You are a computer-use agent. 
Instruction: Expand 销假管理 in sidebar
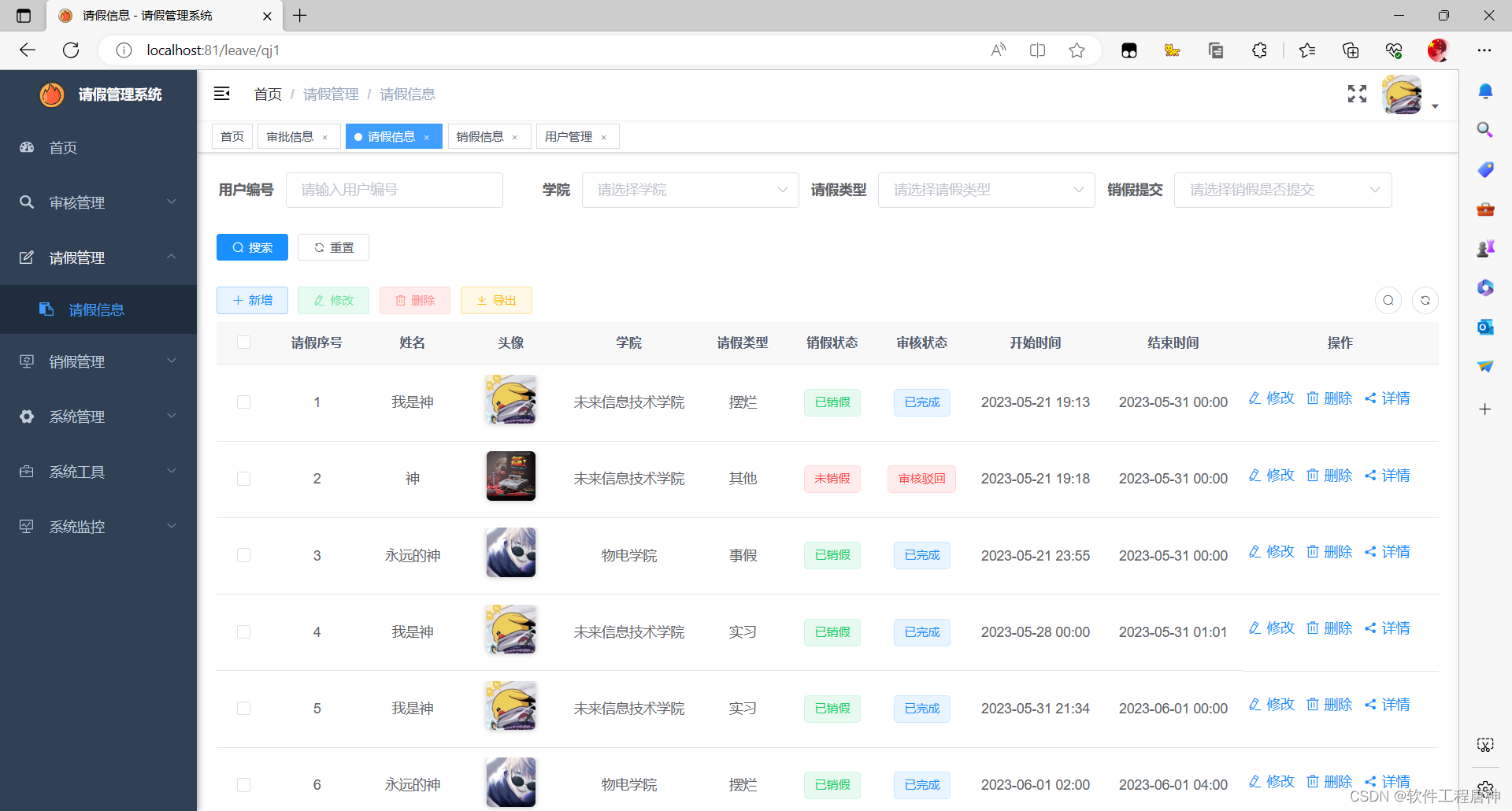pos(98,361)
